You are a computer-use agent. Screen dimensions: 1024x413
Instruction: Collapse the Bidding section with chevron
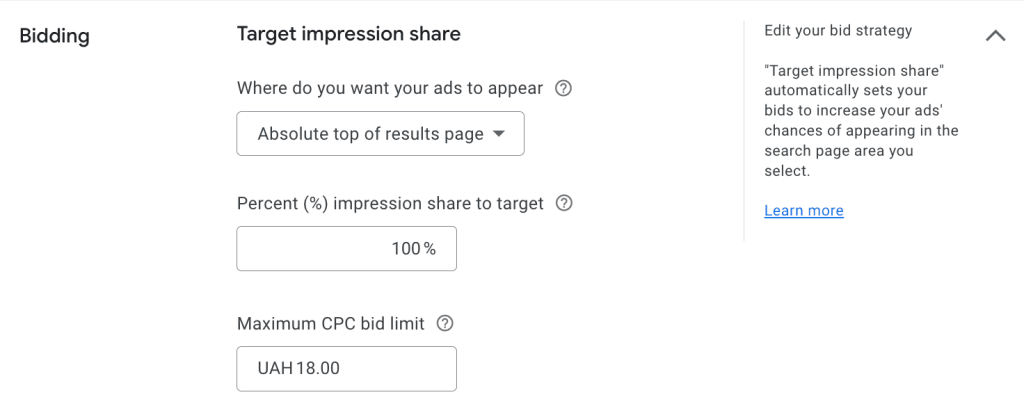995,36
